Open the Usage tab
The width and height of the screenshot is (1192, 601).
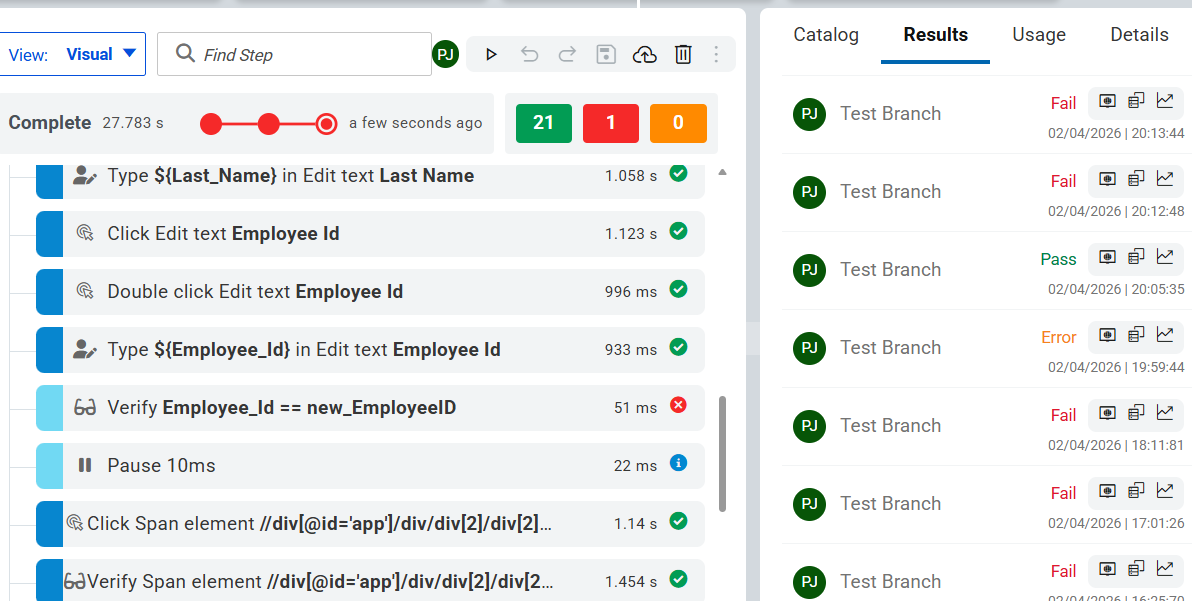tap(1039, 35)
